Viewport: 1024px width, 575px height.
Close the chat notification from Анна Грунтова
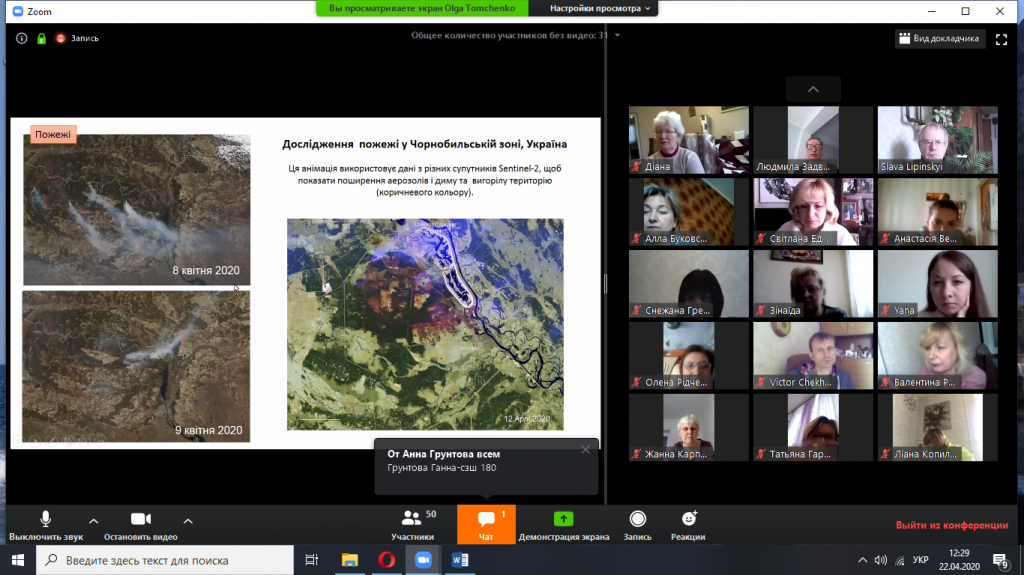point(585,450)
